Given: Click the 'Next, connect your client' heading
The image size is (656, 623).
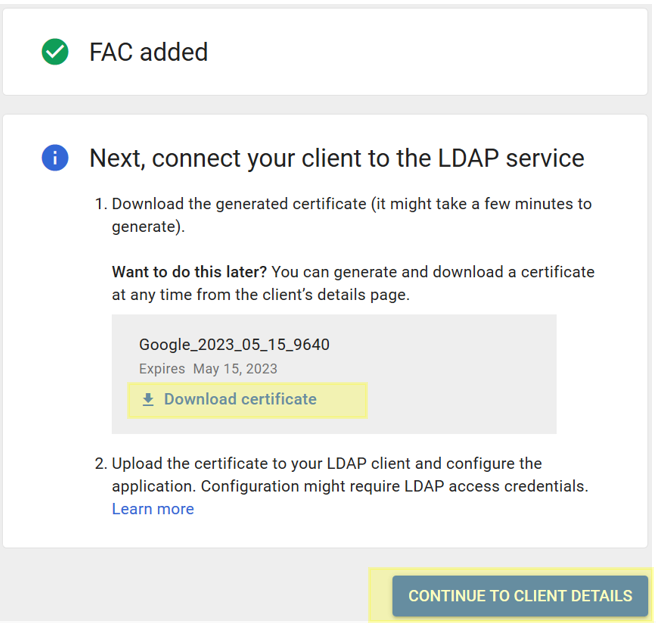Looking at the screenshot, I should pos(336,158).
